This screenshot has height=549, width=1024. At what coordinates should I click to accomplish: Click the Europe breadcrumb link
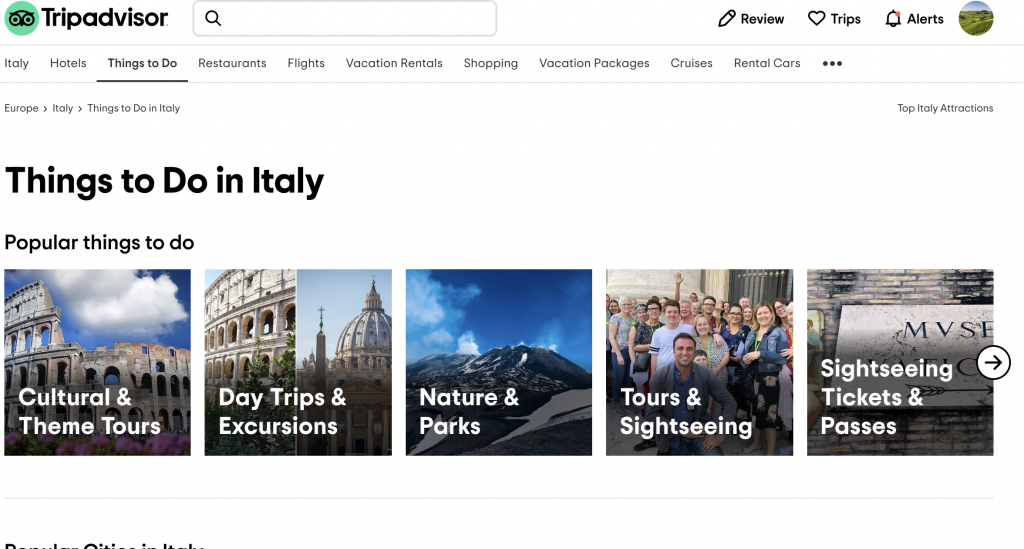(x=21, y=108)
